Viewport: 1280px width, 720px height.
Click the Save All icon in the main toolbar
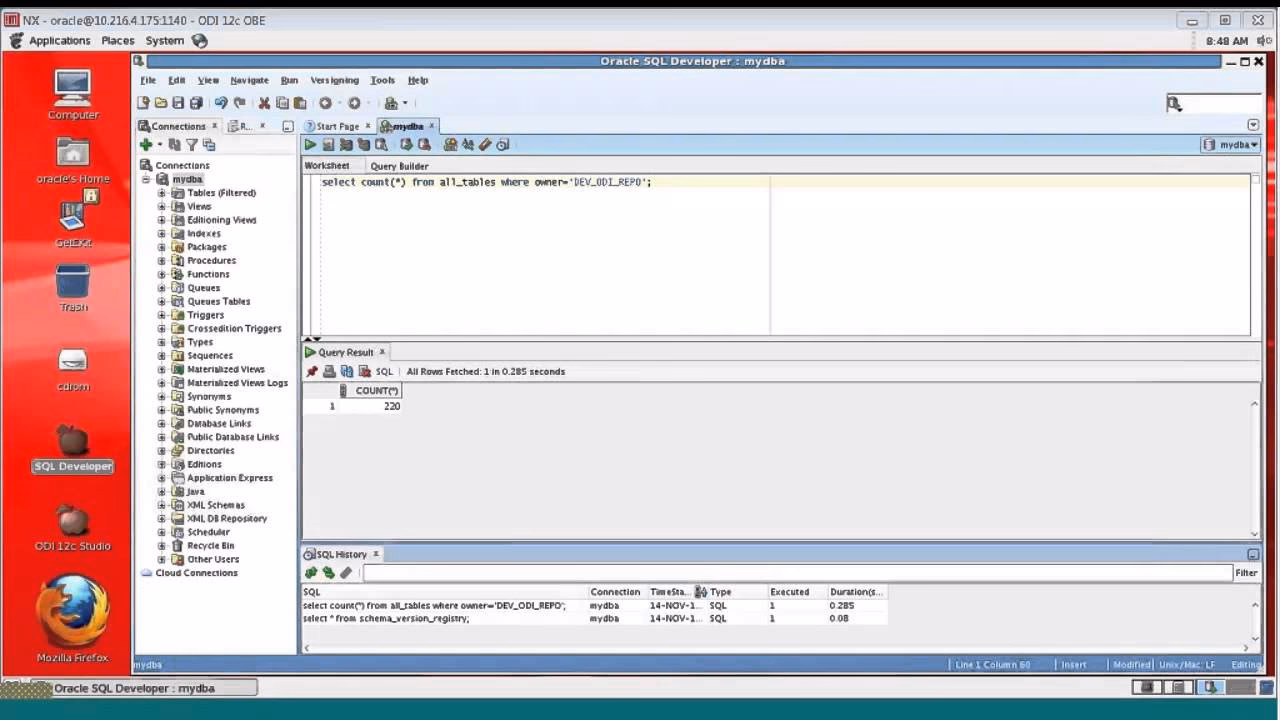pos(196,103)
